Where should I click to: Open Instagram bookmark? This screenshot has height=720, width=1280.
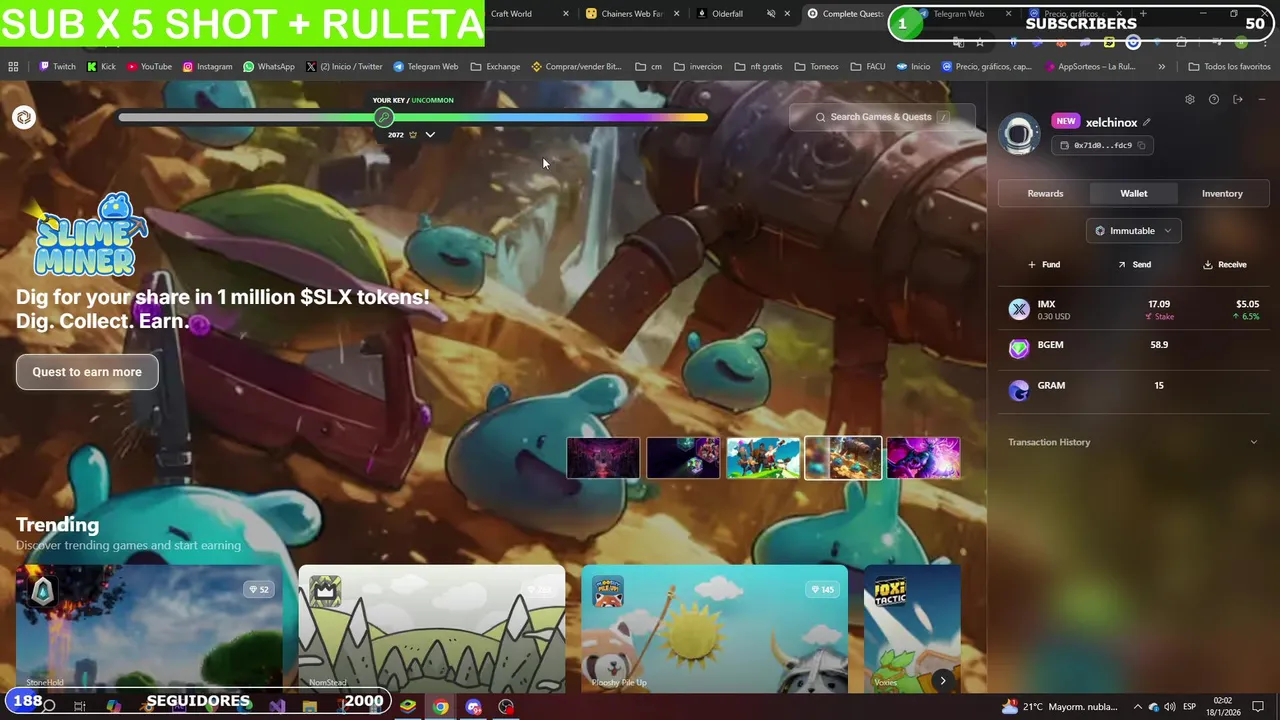click(x=207, y=67)
